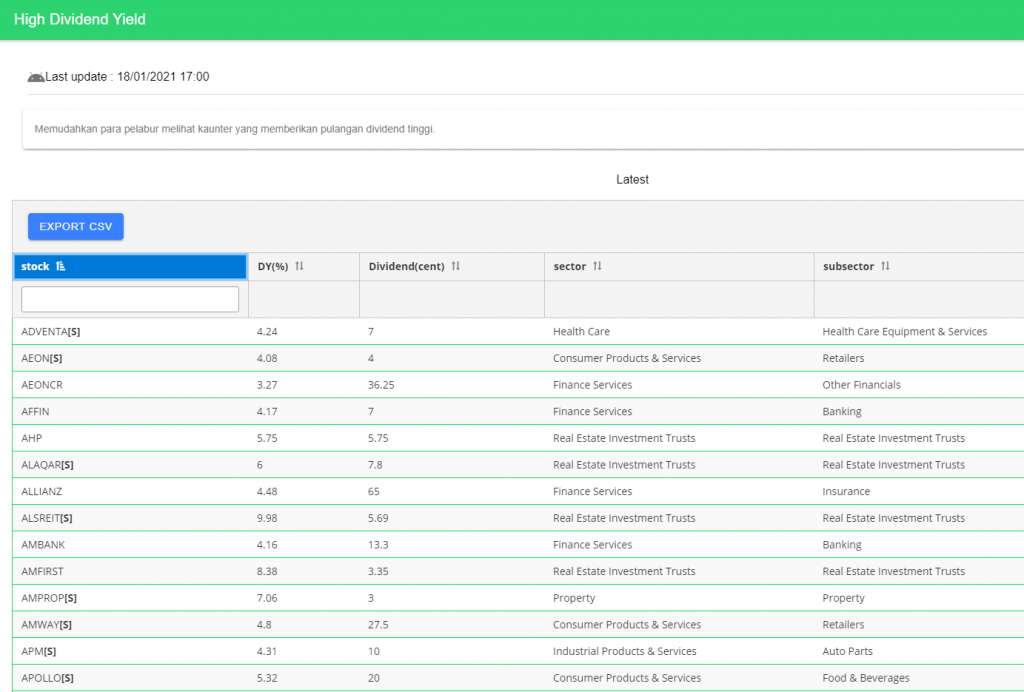Click the Dividend(cent) sort arrows icon
The width and height of the screenshot is (1024, 692).
(x=456, y=267)
